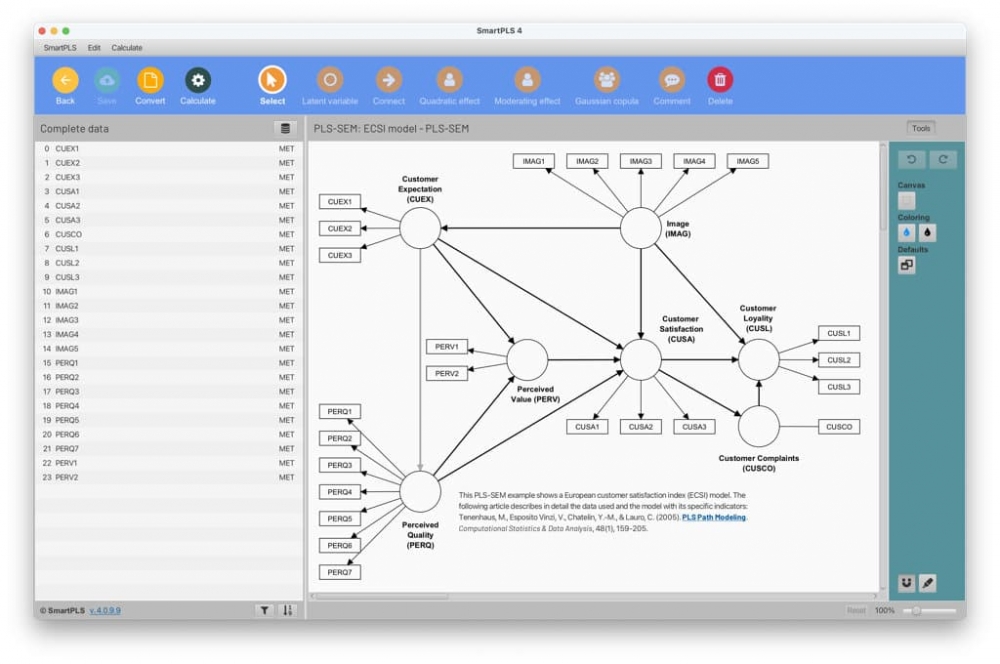Click the v.4.0.9.9 version link

point(105,610)
